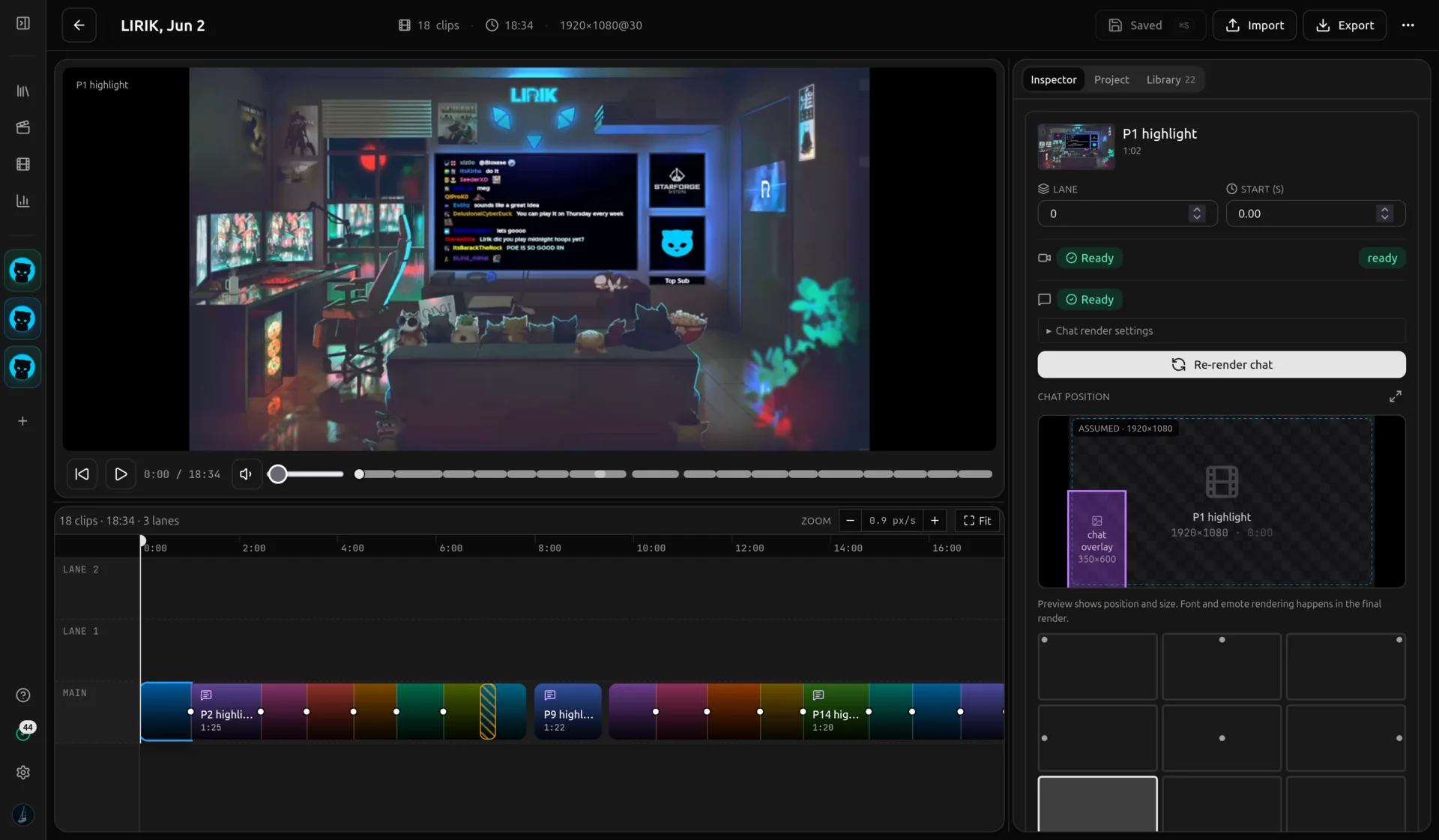The width and height of the screenshot is (1439, 840).
Task: Adjust the volume slider
Action: tap(306, 474)
